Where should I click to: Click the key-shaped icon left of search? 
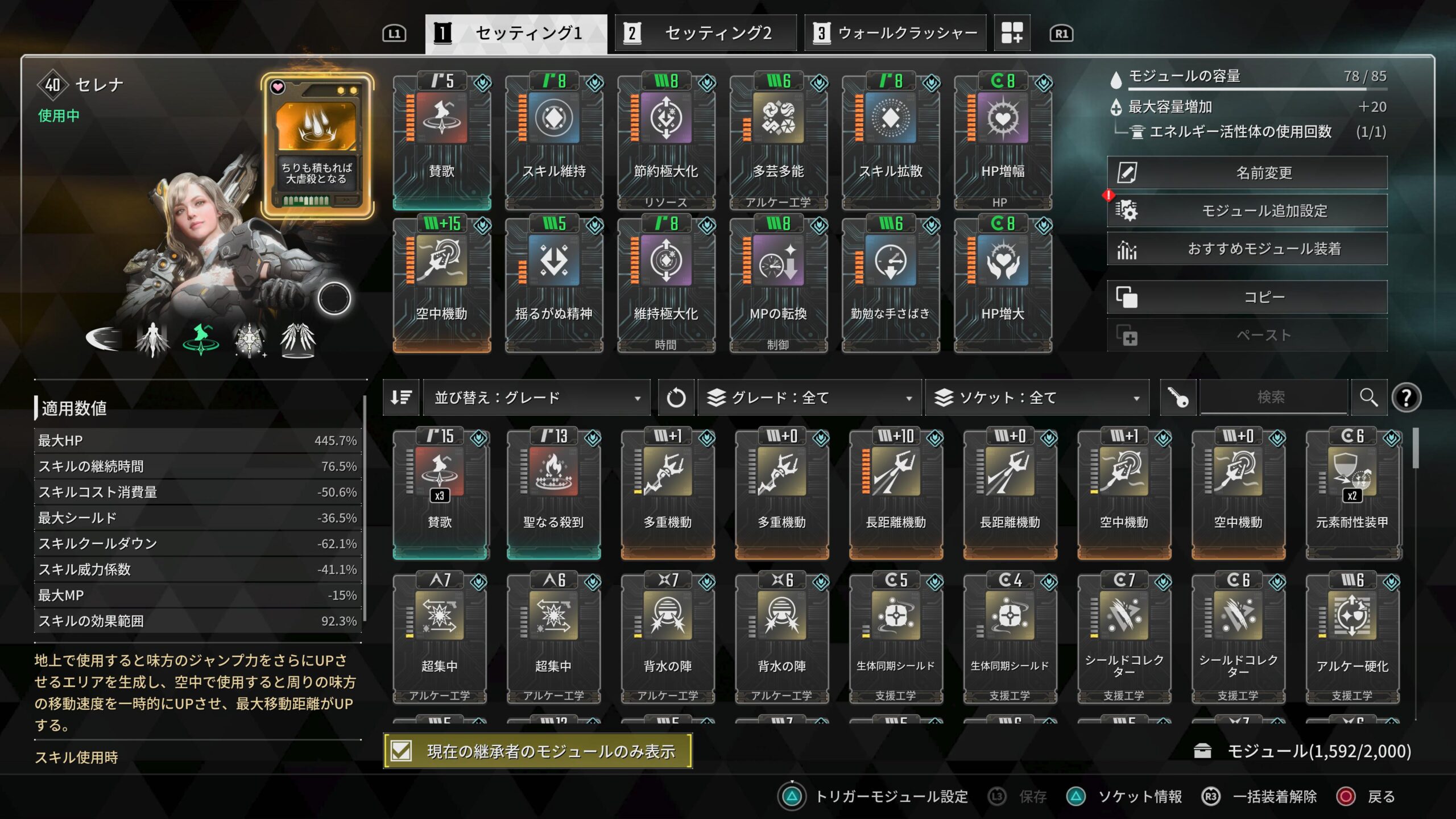pos(1178,398)
